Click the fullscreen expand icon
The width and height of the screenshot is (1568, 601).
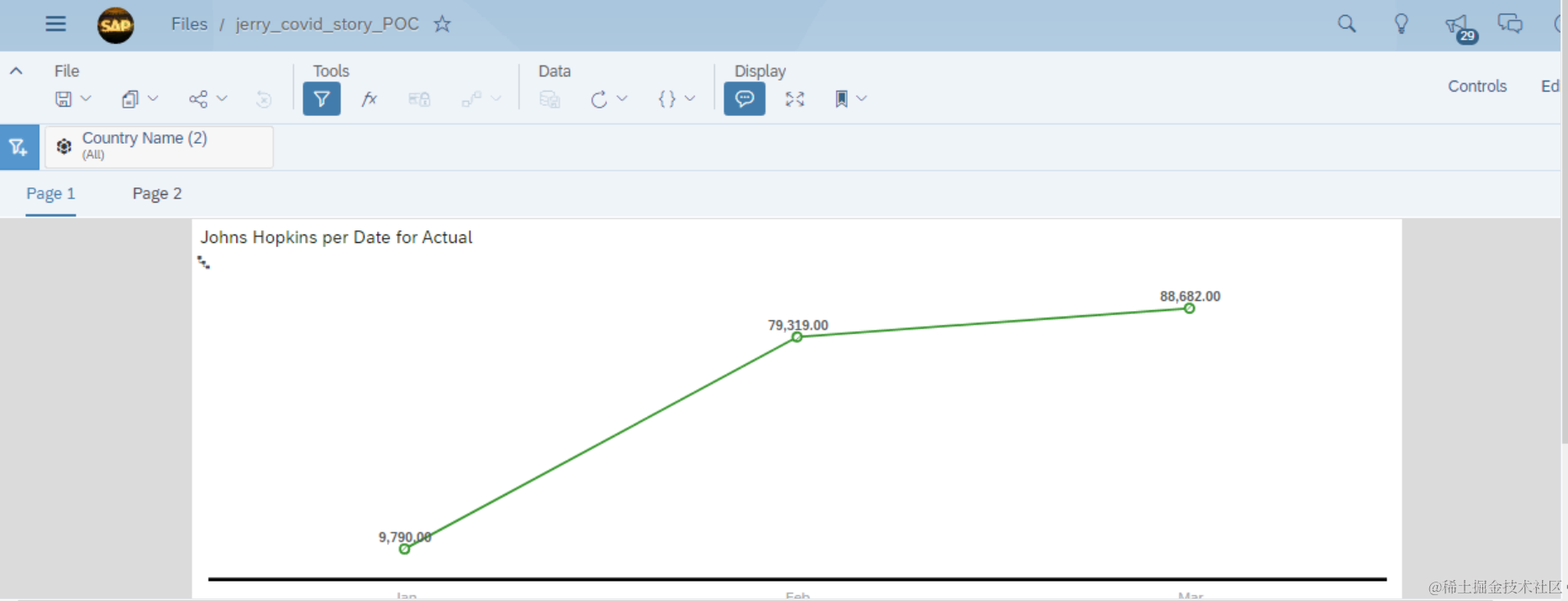[795, 99]
